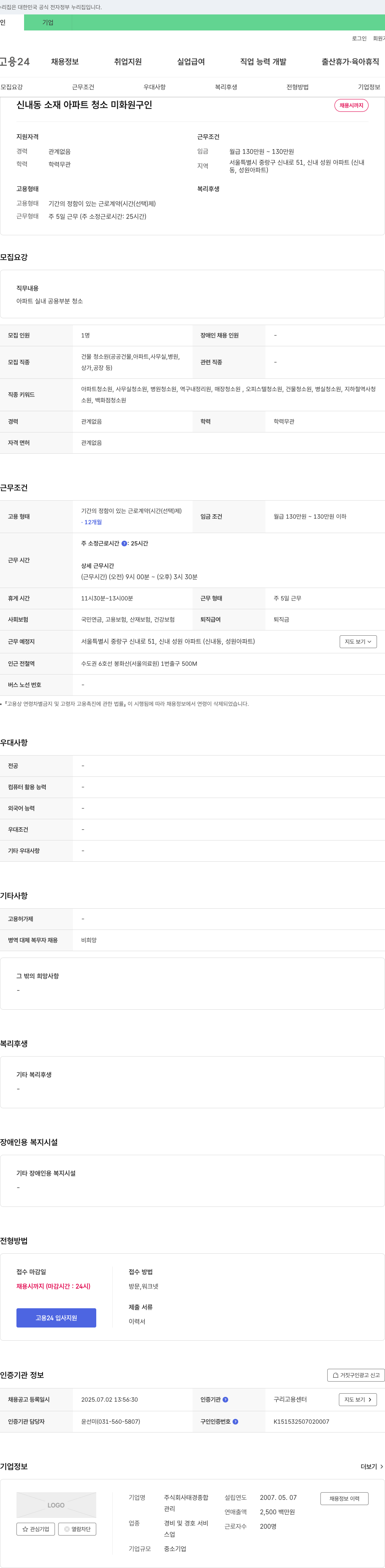Add company to 관심기업 favorites
This screenshot has width=385, height=1568.
coord(36,1529)
